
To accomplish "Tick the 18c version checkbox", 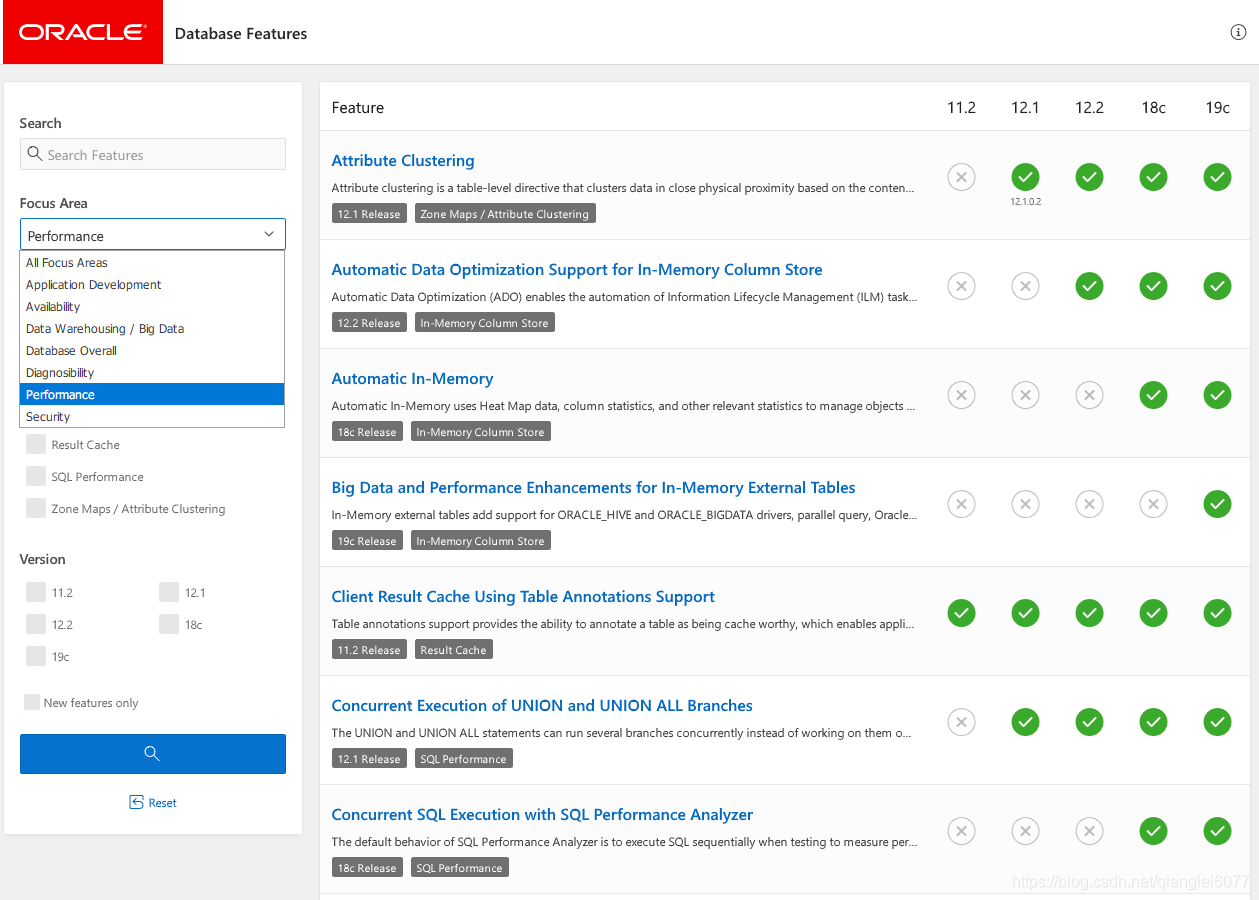I will coord(169,625).
